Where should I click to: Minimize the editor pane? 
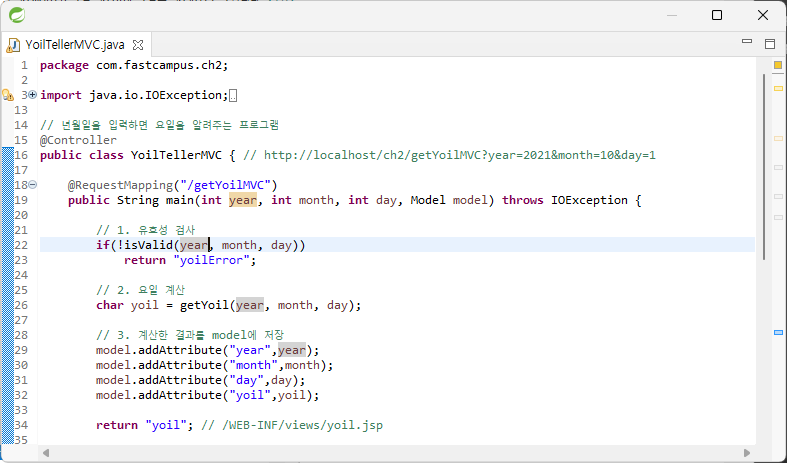pos(747,42)
